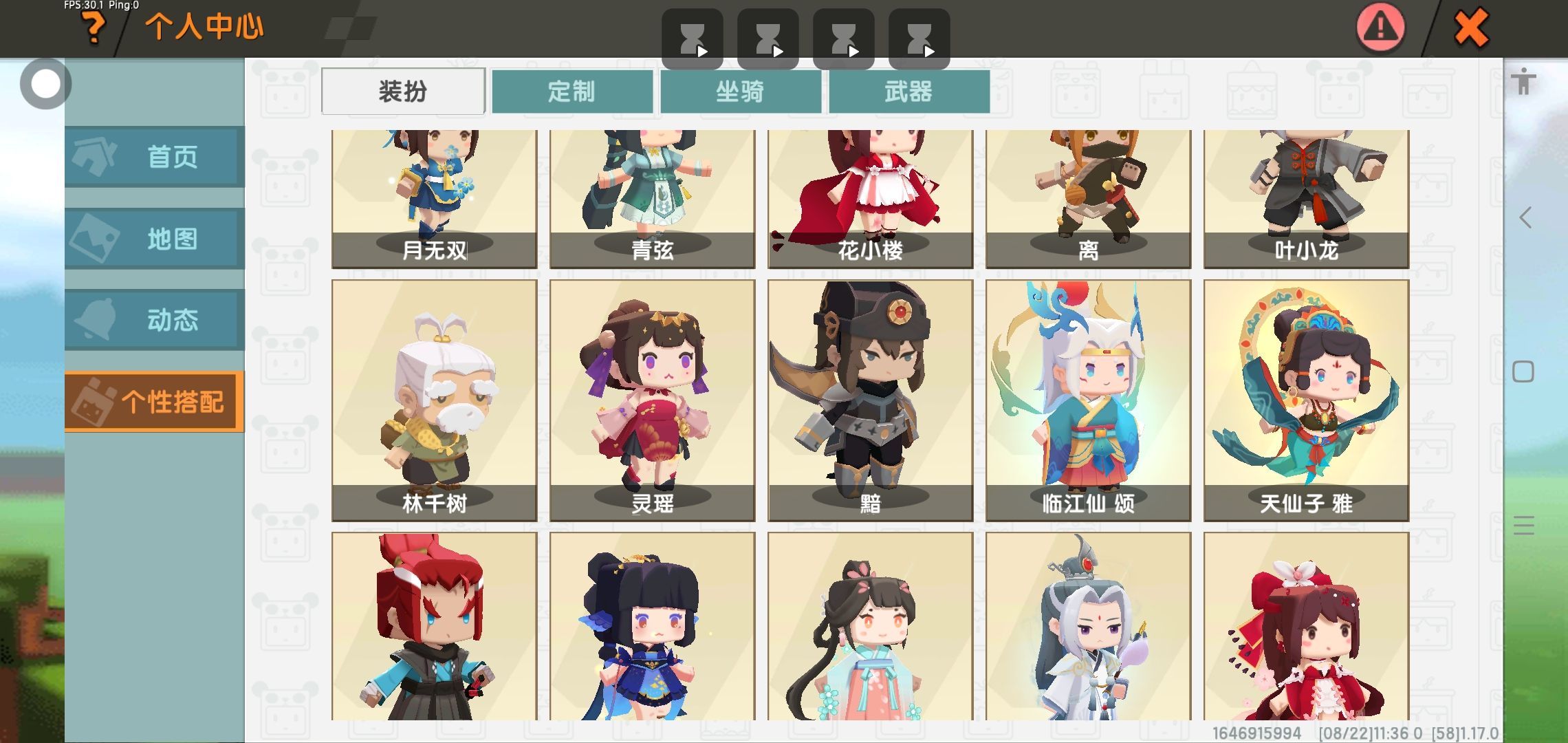Screen dimensions: 1568x743
Task: Tap the floating white circle recorder button
Action: [x=46, y=84]
